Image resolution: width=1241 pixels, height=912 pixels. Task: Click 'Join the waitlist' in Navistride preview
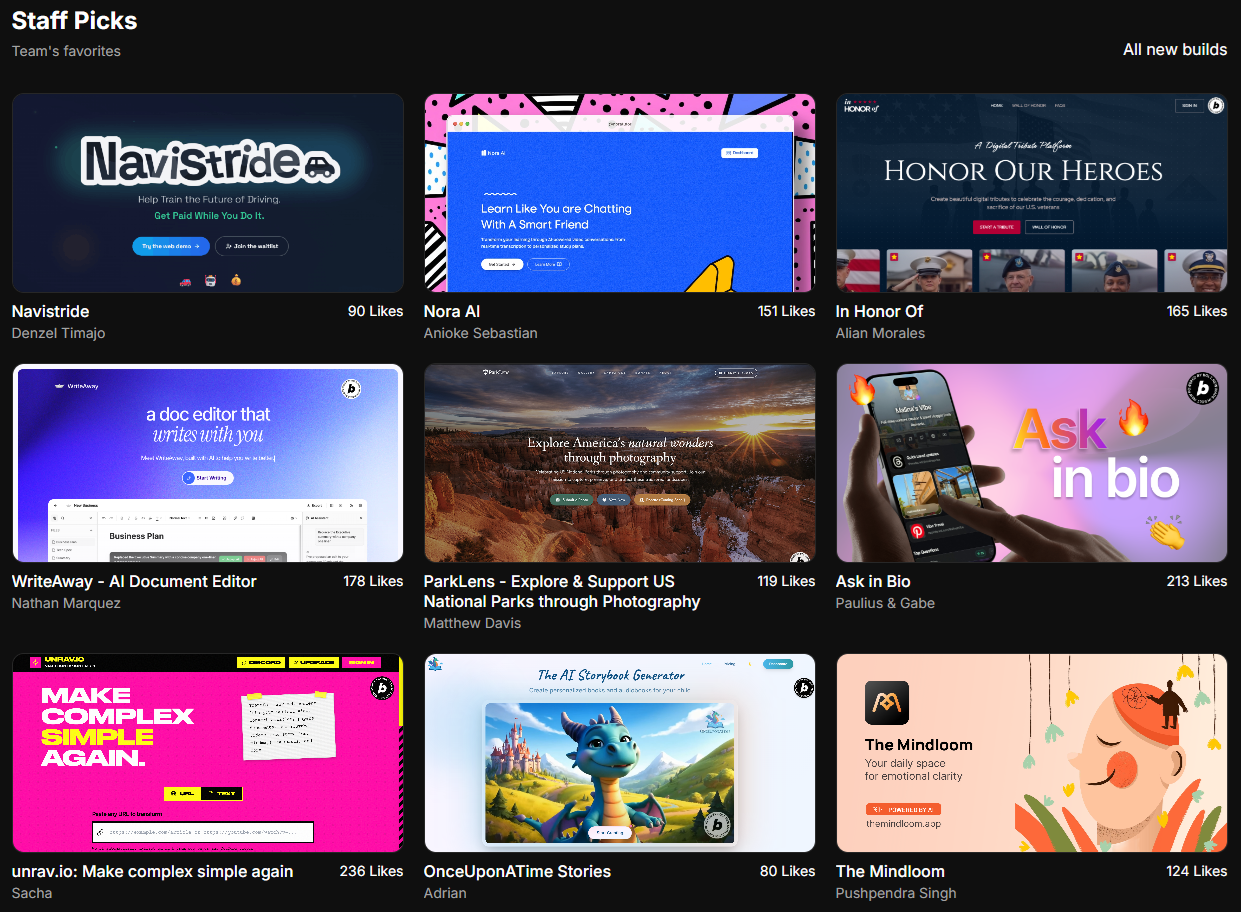point(252,246)
